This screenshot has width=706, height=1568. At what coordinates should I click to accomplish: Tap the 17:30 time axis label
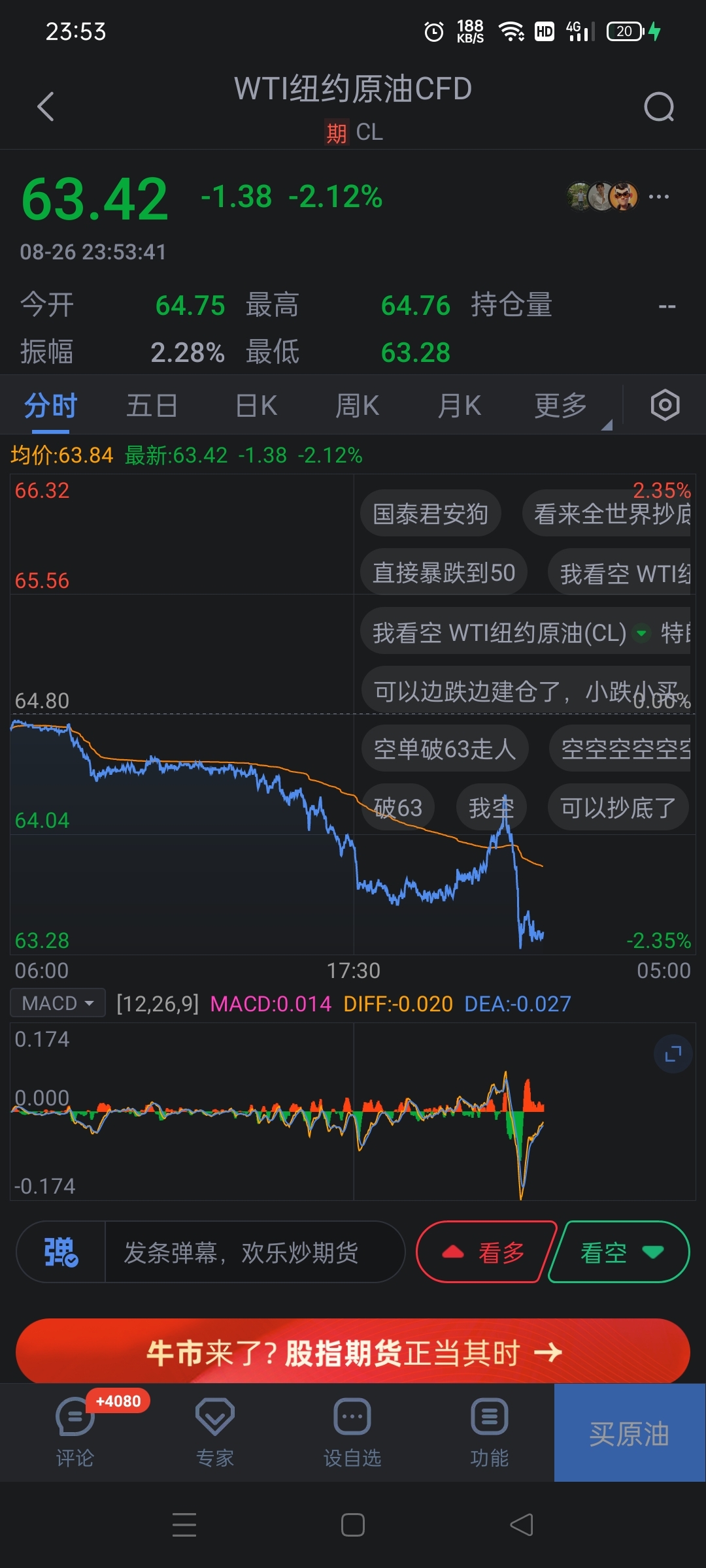[x=353, y=970]
